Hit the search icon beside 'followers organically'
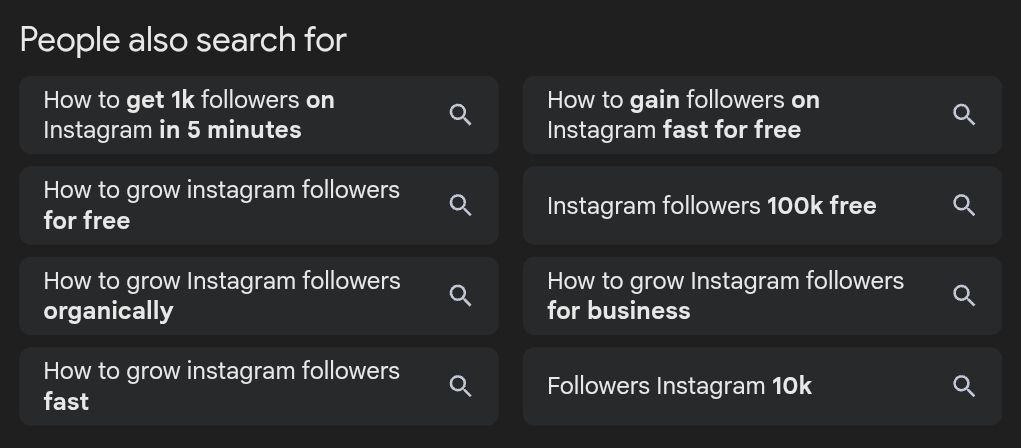Screen dimensions: 1021x448 click(x=460, y=295)
